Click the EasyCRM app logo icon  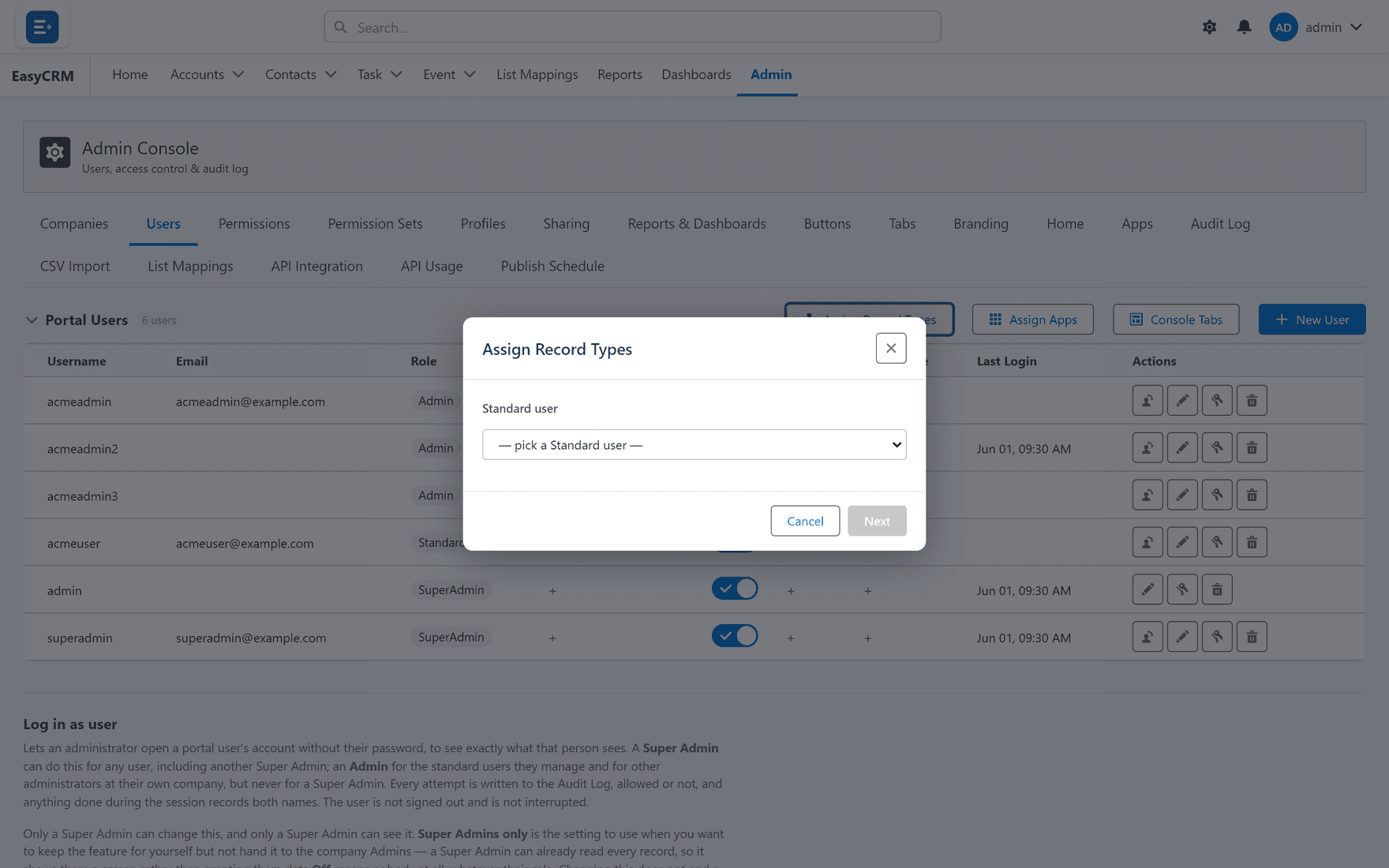click(x=42, y=27)
